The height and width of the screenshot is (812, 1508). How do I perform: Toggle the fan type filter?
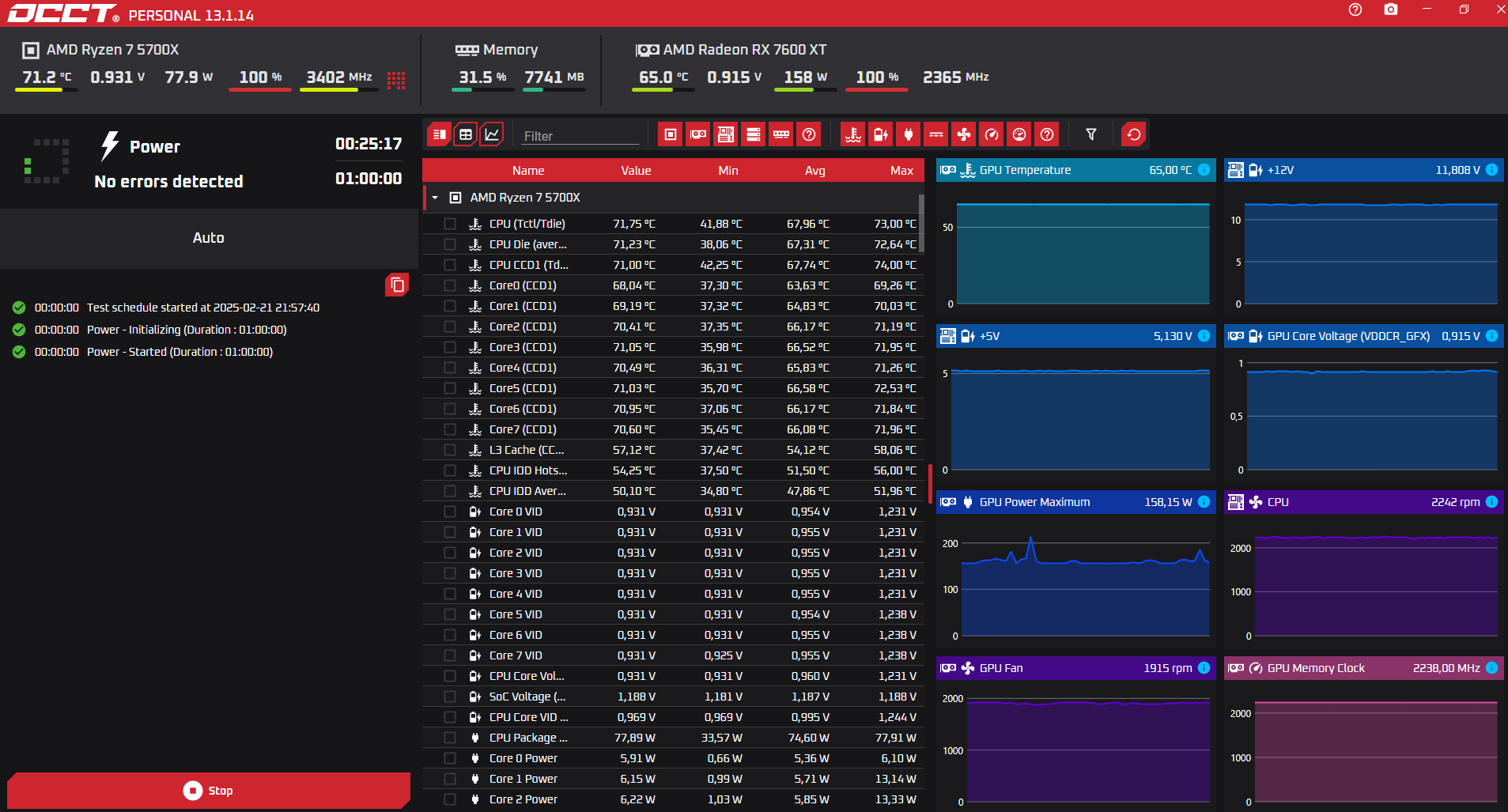[x=964, y=134]
